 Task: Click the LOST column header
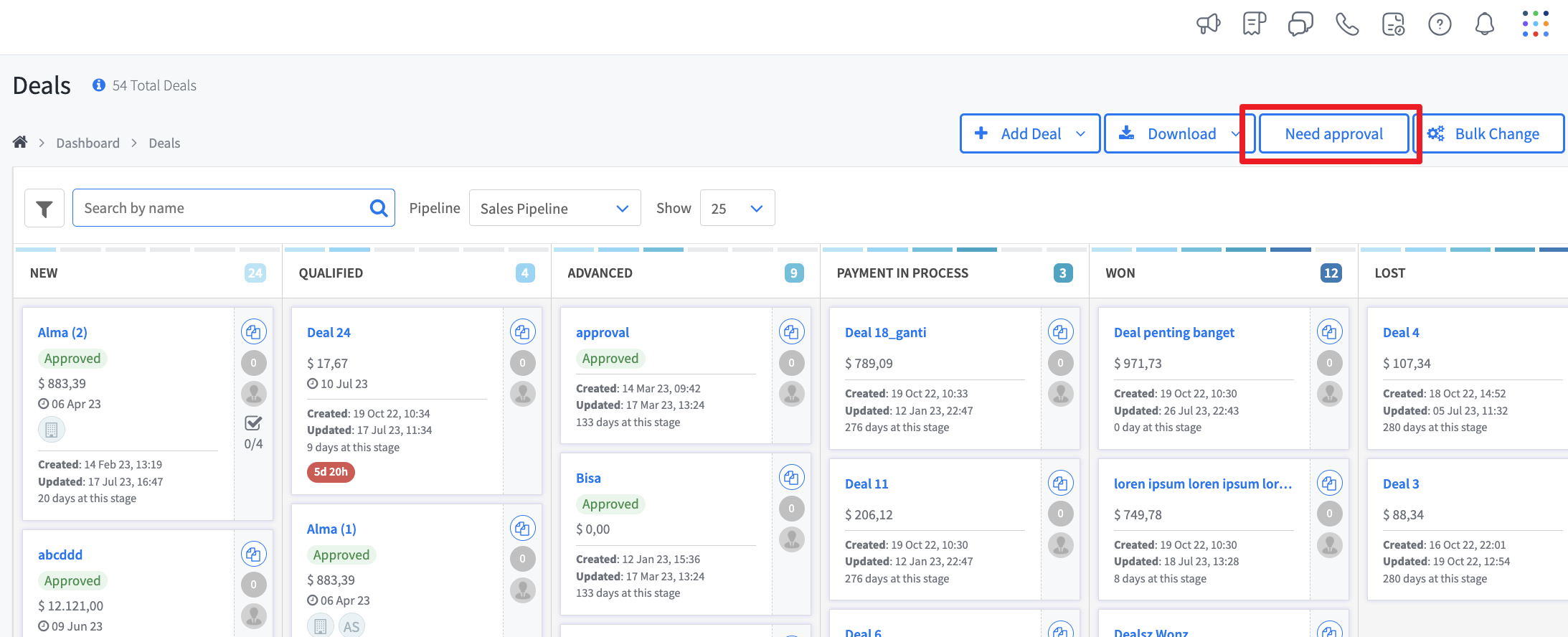point(1390,273)
